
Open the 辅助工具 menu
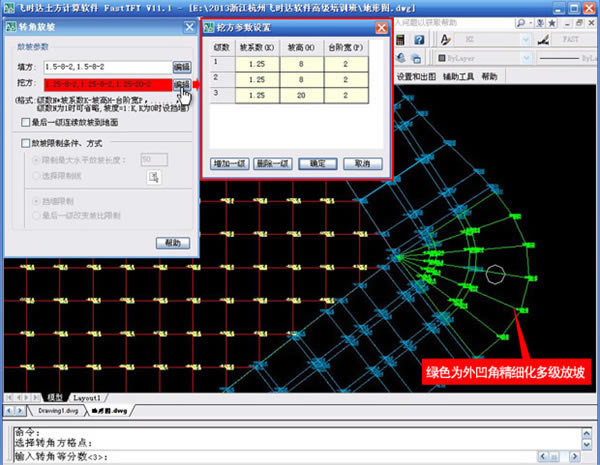pos(458,77)
